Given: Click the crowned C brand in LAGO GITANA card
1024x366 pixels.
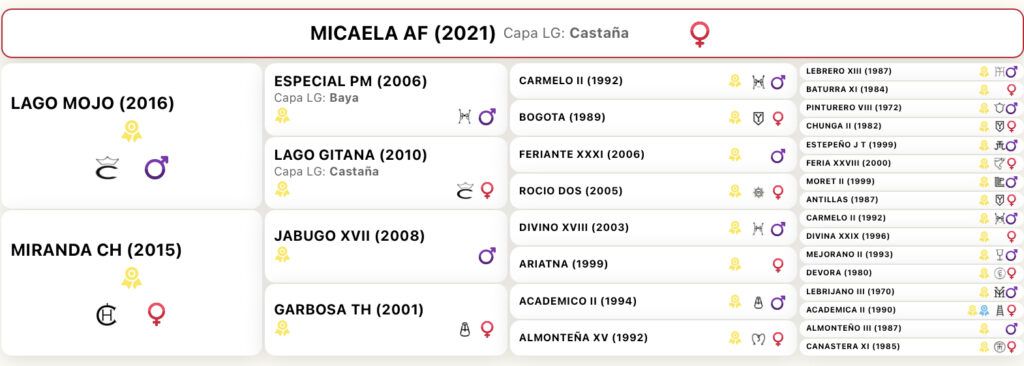Looking at the screenshot, I should [x=464, y=191].
